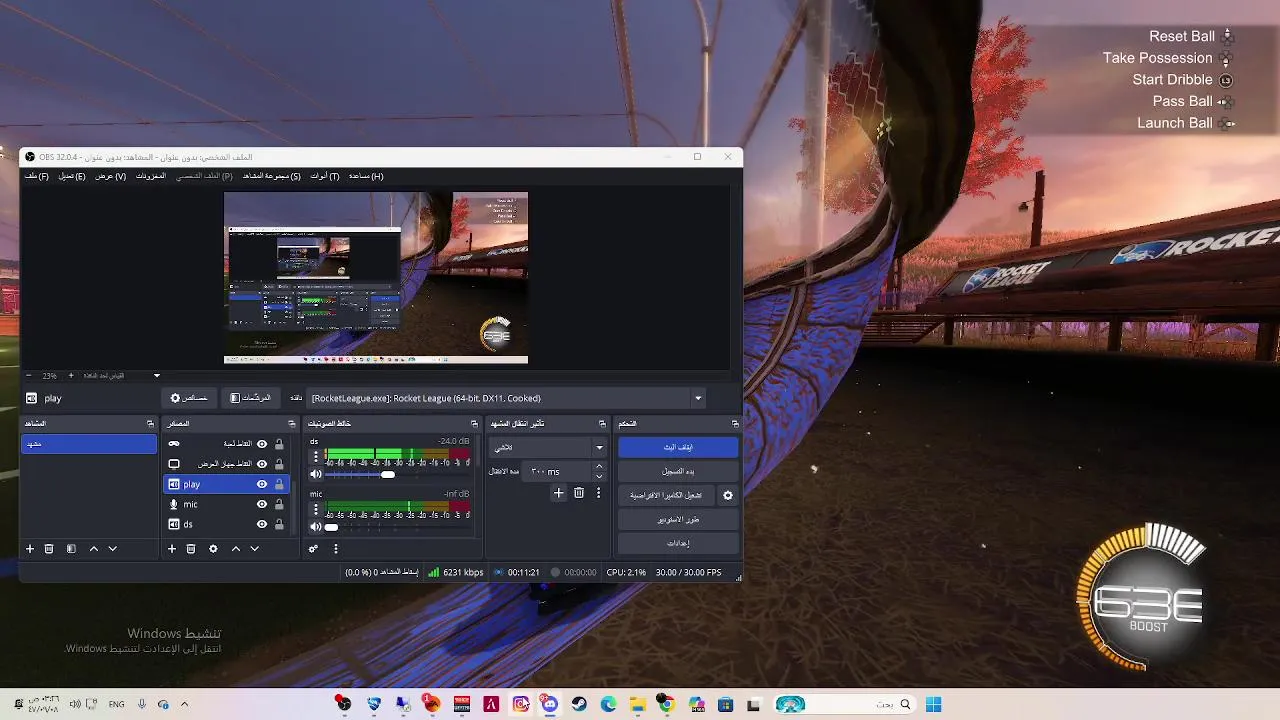Screen dimensions: 1280x720
Task: Toggle lock on ds source
Action: tap(279, 524)
